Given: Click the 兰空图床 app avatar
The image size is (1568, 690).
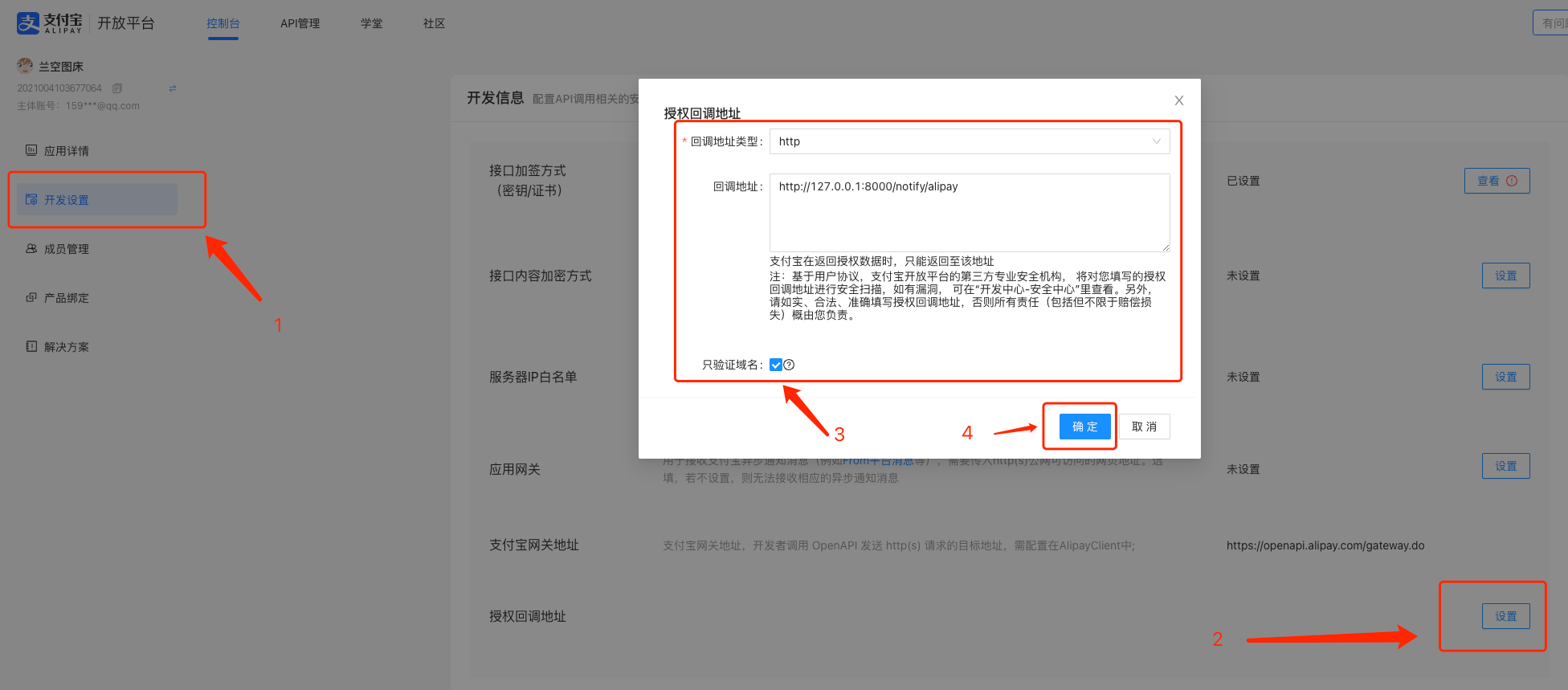Looking at the screenshot, I should [x=26, y=66].
